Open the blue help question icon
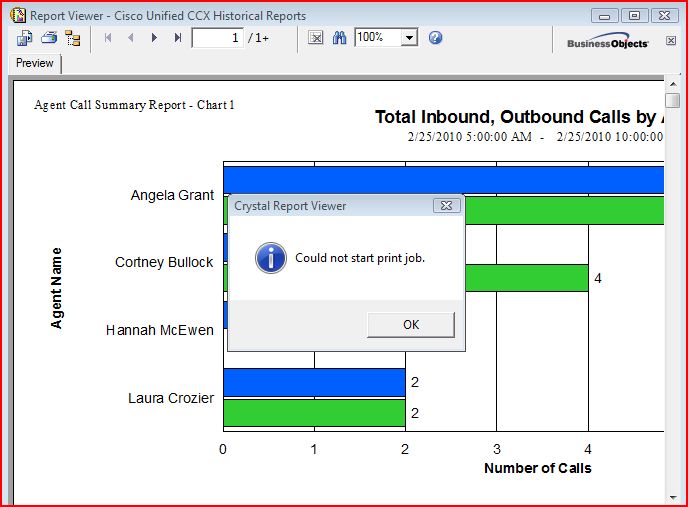The height and width of the screenshot is (507, 688). [x=435, y=38]
